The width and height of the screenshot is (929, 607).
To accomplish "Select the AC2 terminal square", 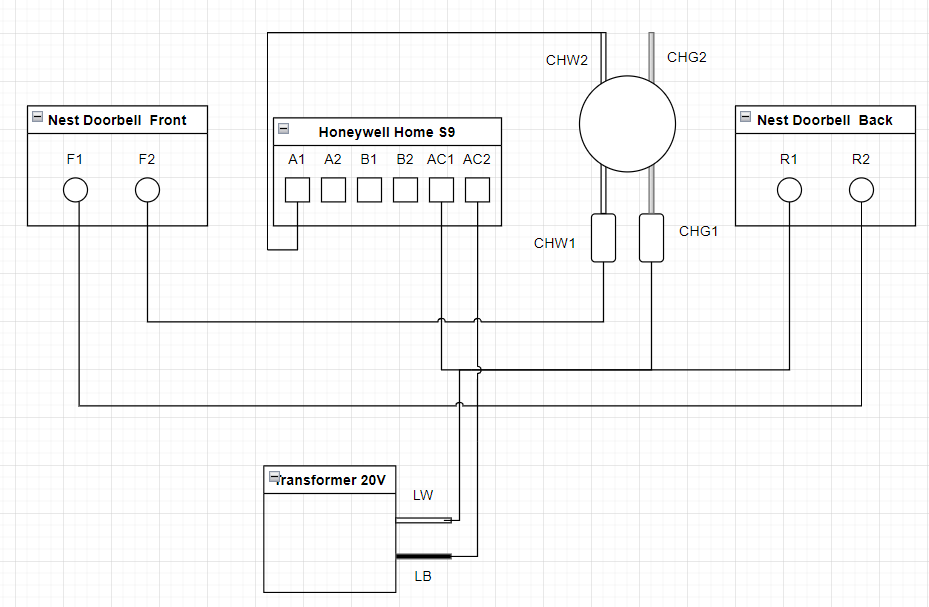I will tap(477, 190).
